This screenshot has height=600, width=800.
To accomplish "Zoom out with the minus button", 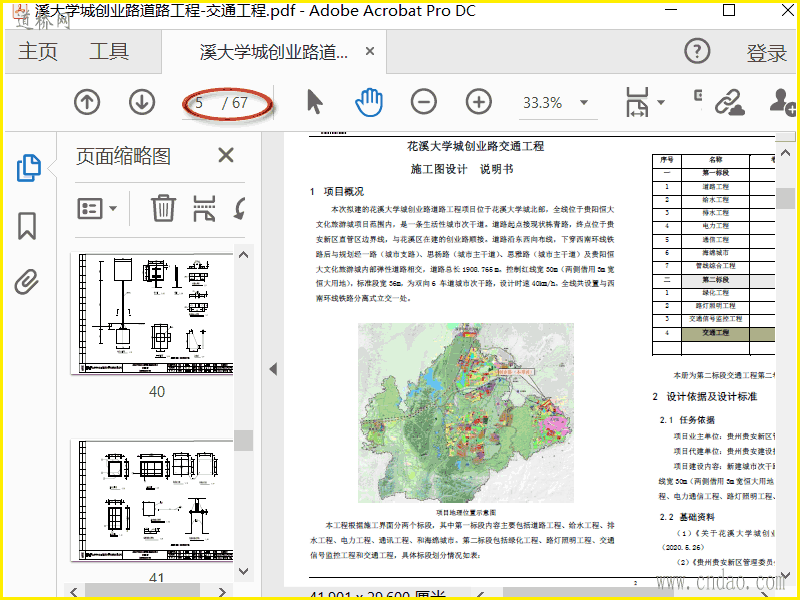I will click(x=424, y=102).
